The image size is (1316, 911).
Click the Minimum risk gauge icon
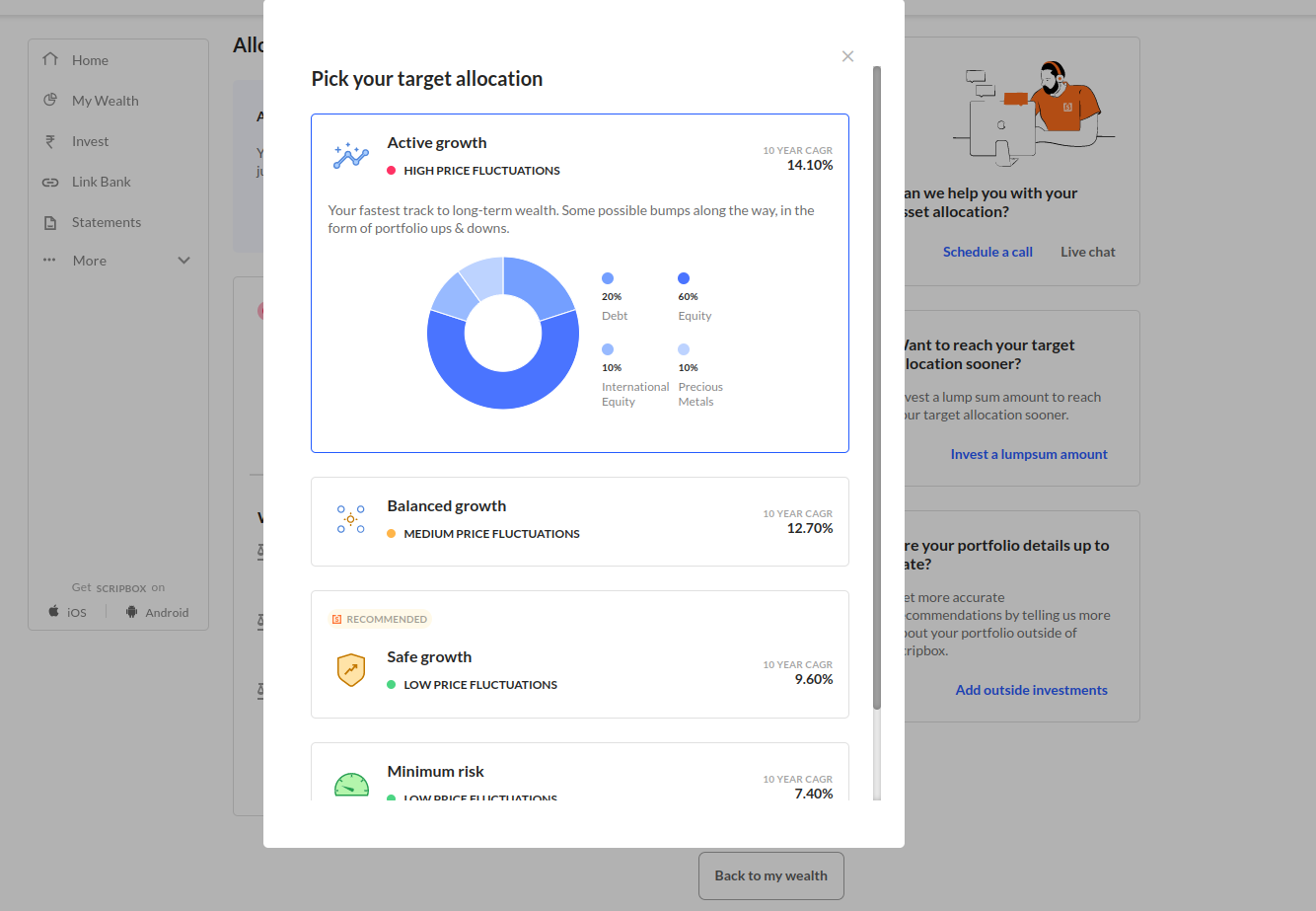coord(351,786)
